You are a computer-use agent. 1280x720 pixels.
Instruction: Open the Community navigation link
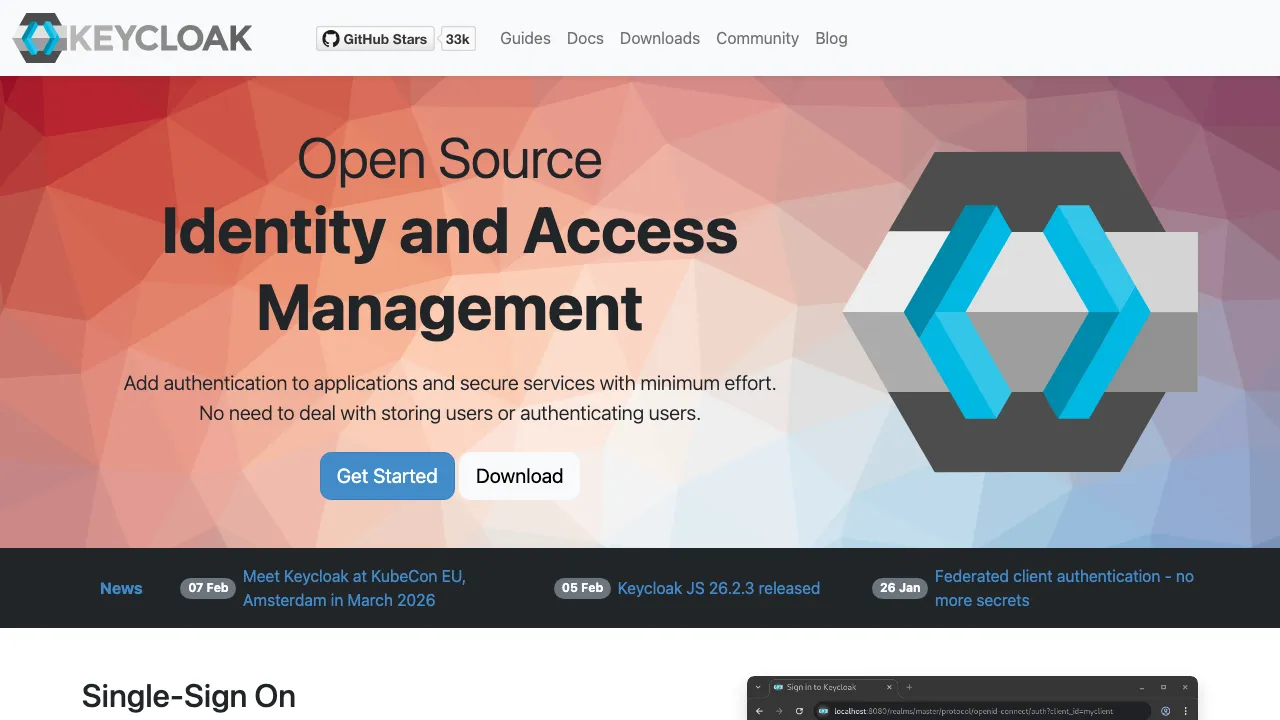[757, 38]
